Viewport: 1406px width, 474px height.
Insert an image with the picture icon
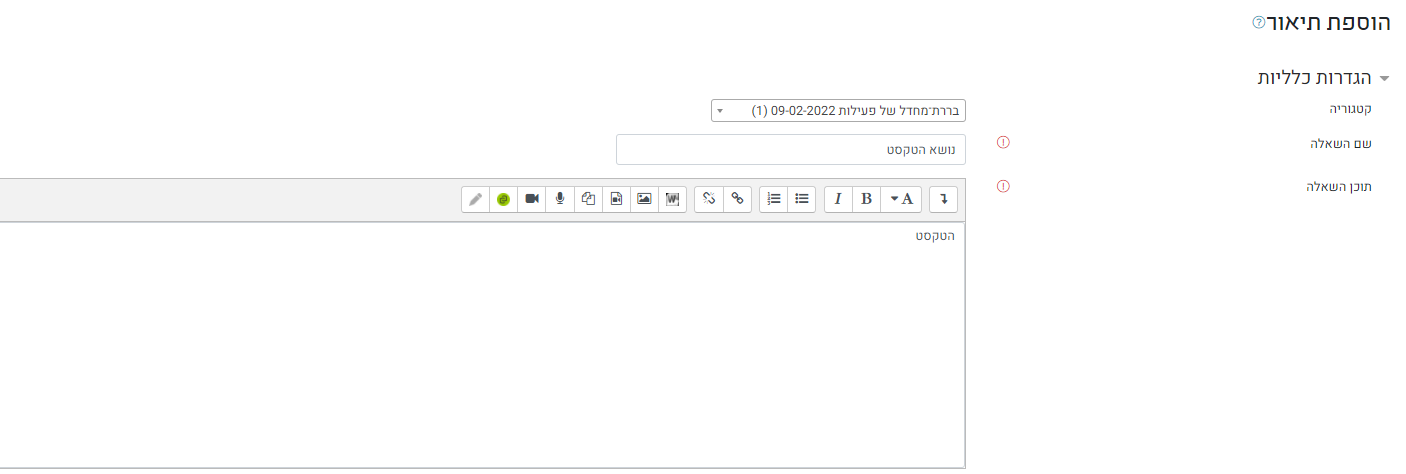click(x=645, y=199)
